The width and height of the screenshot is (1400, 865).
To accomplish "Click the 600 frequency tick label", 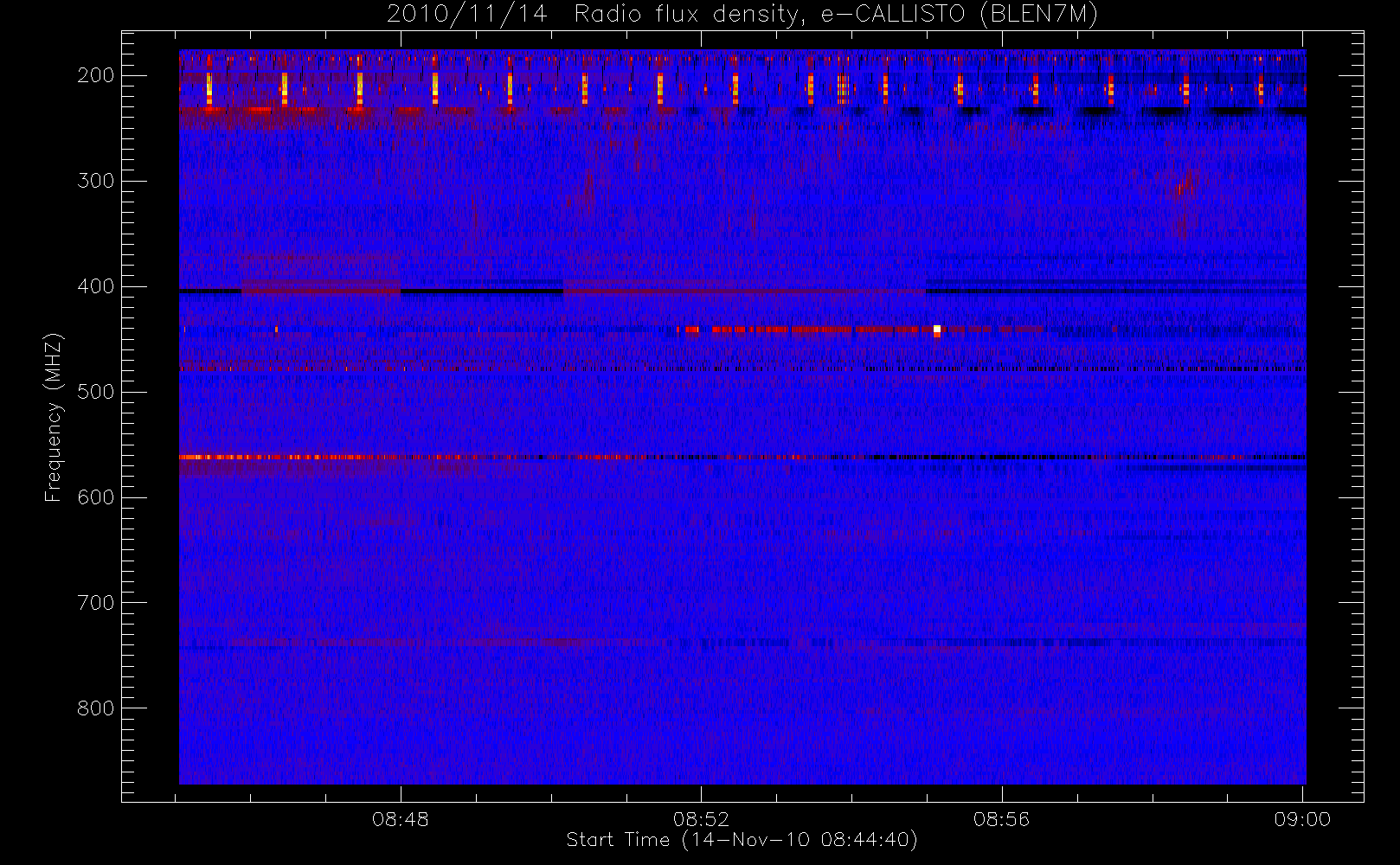I will coord(95,497).
